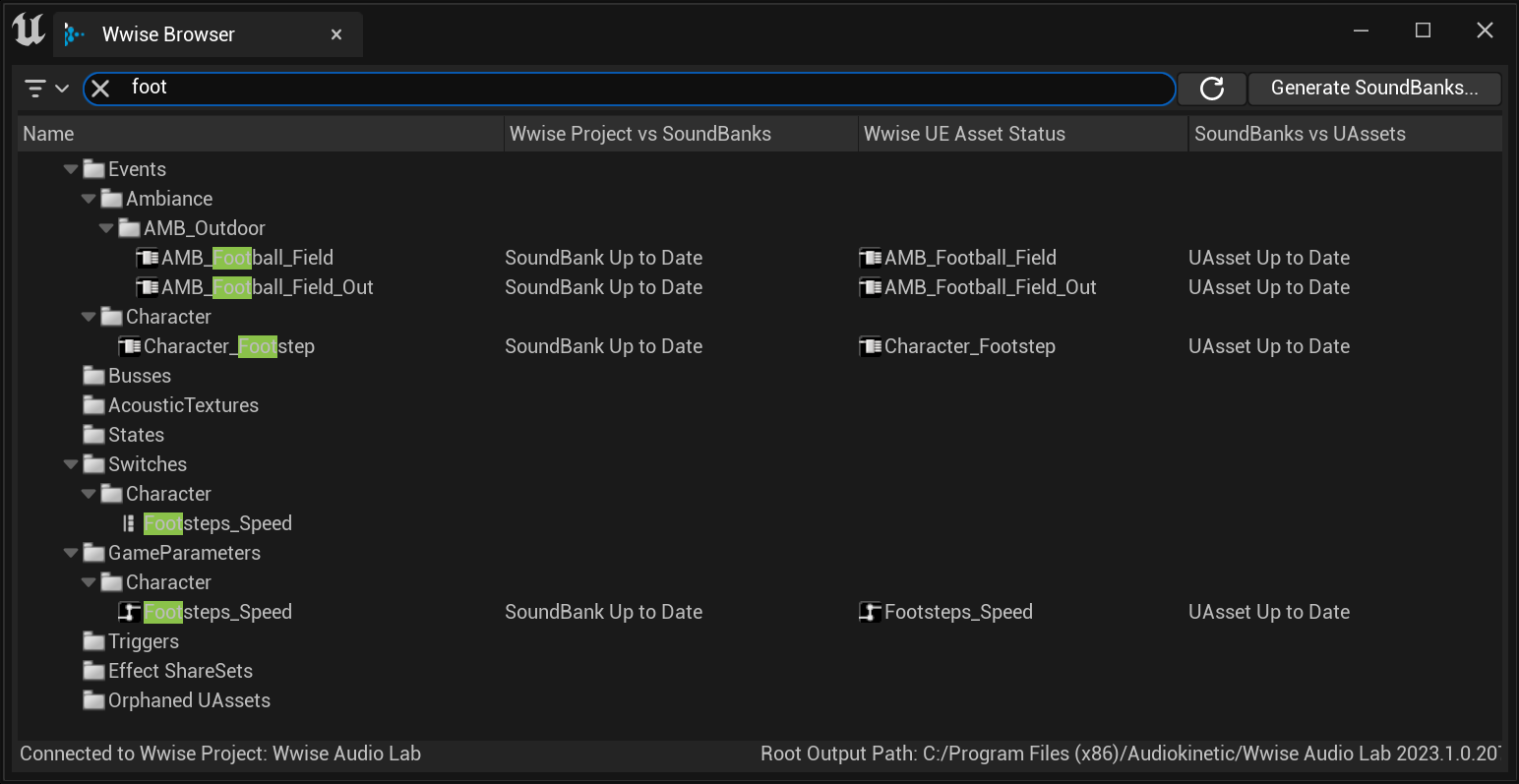Click inside the foot search field

tap(394, 87)
